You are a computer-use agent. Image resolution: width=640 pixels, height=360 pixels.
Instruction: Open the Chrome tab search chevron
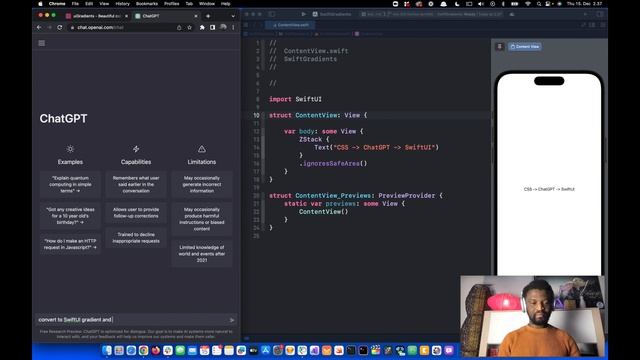[233, 16]
